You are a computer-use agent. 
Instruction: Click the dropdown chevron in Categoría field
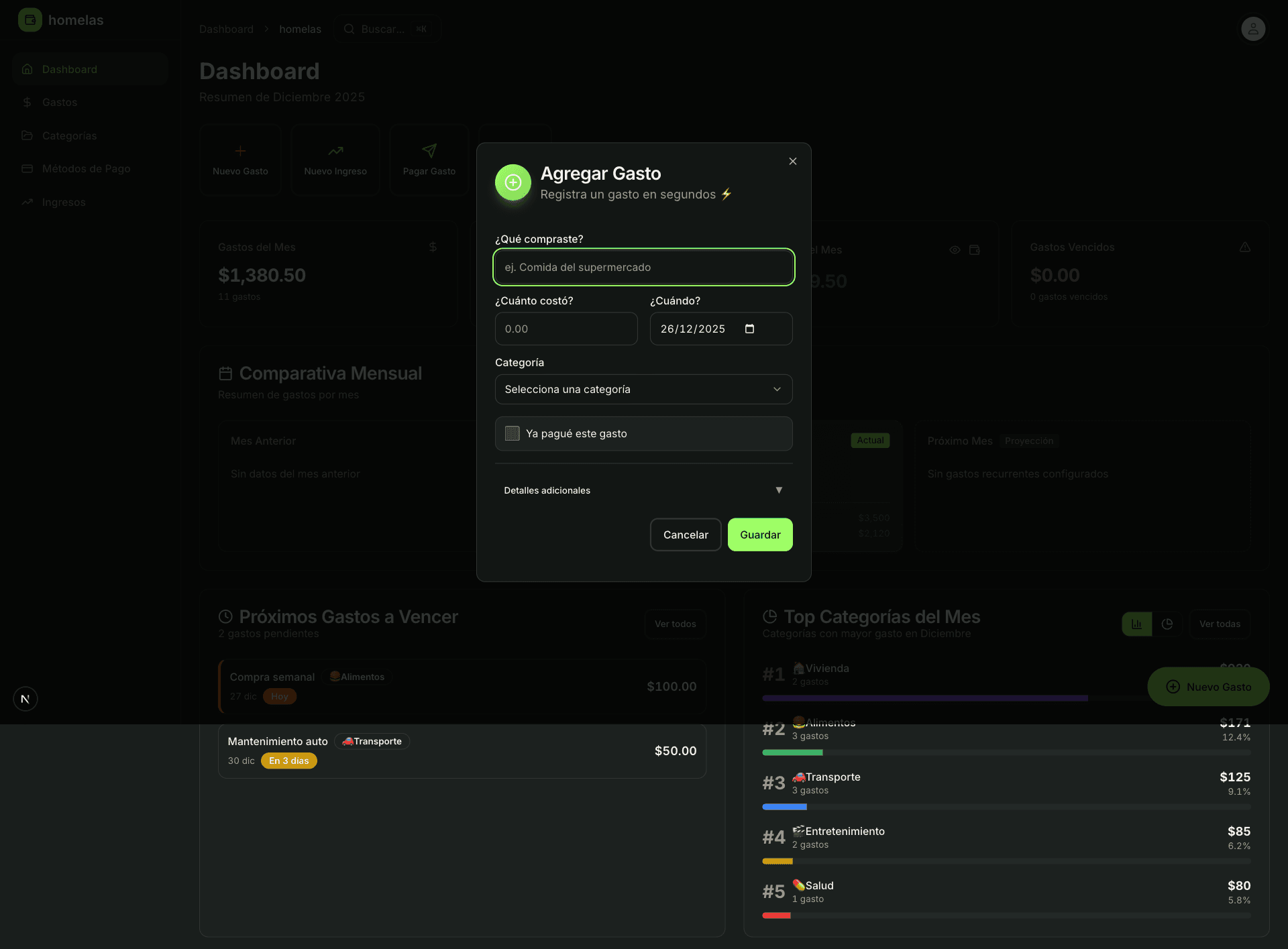777,389
